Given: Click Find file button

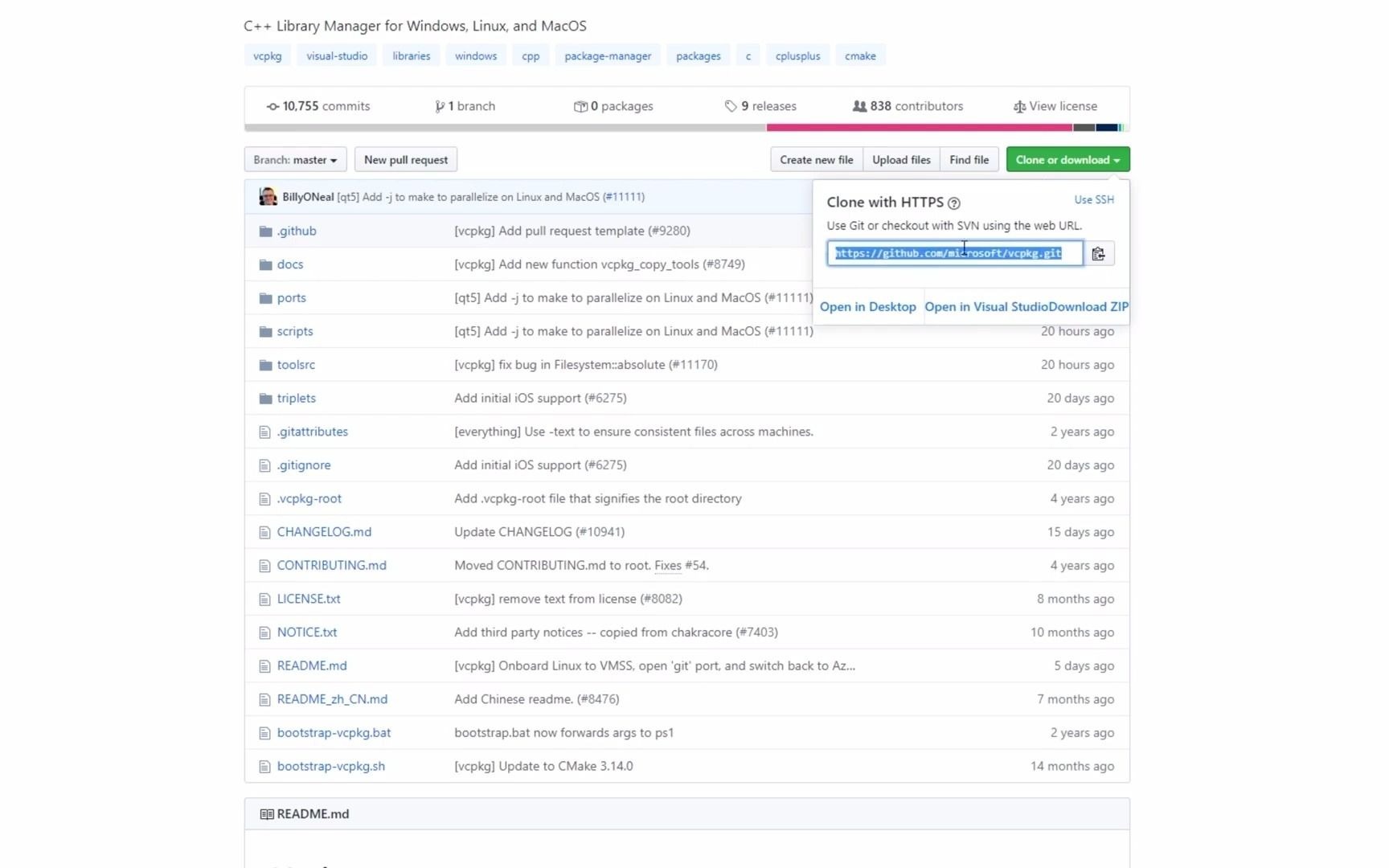Looking at the screenshot, I should 969,160.
